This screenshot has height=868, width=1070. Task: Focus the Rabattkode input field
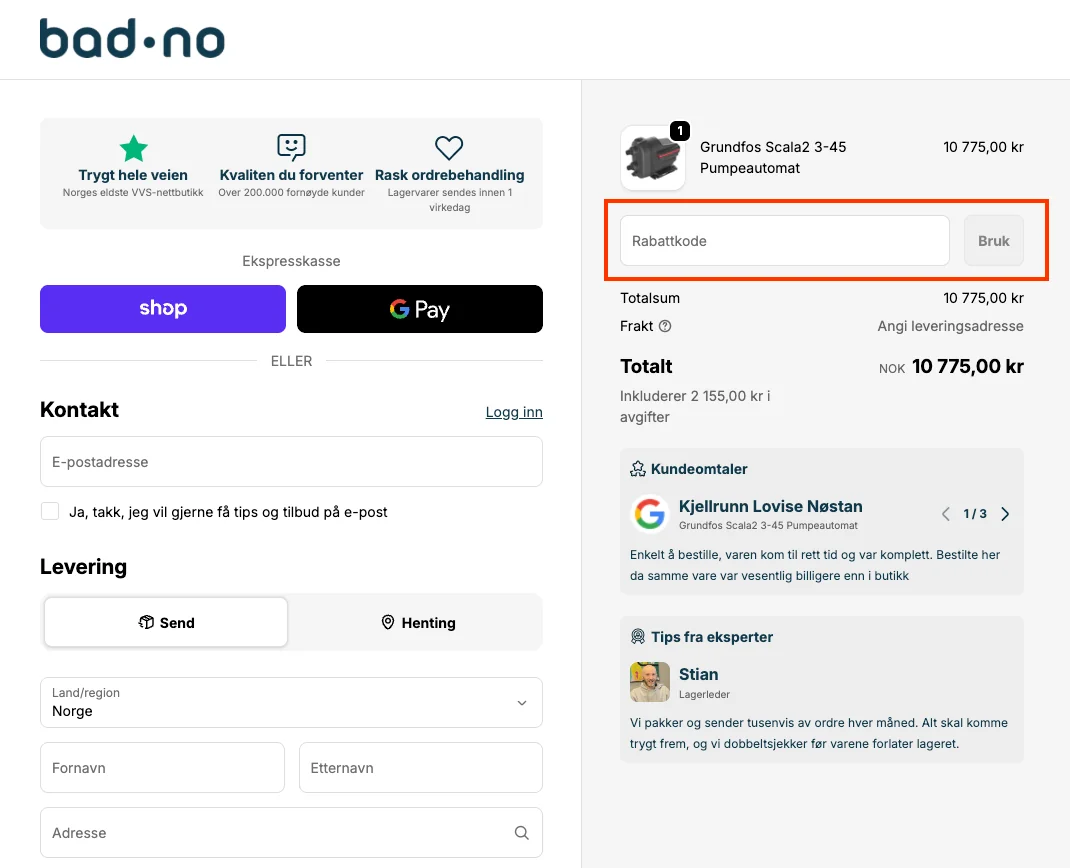[785, 241]
